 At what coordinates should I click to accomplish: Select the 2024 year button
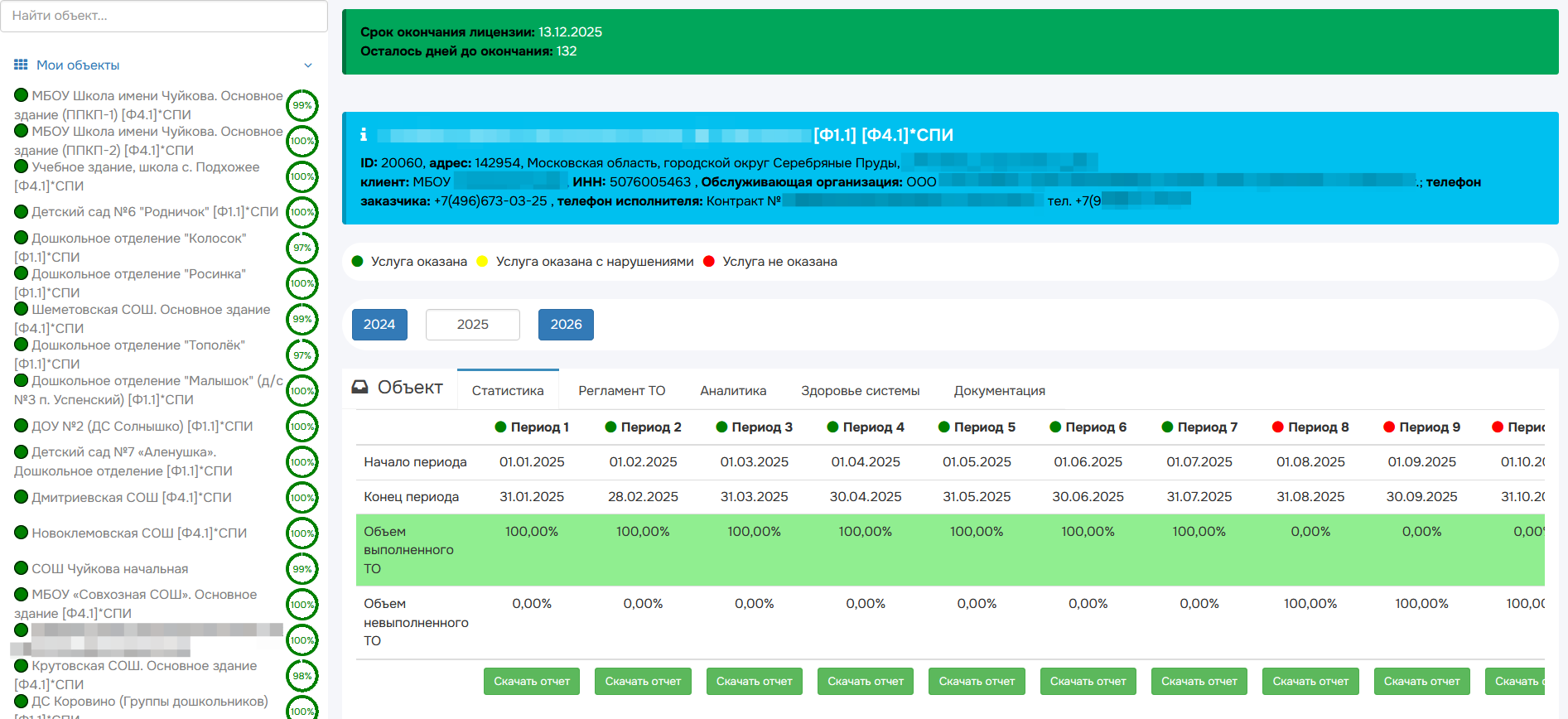click(x=379, y=325)
